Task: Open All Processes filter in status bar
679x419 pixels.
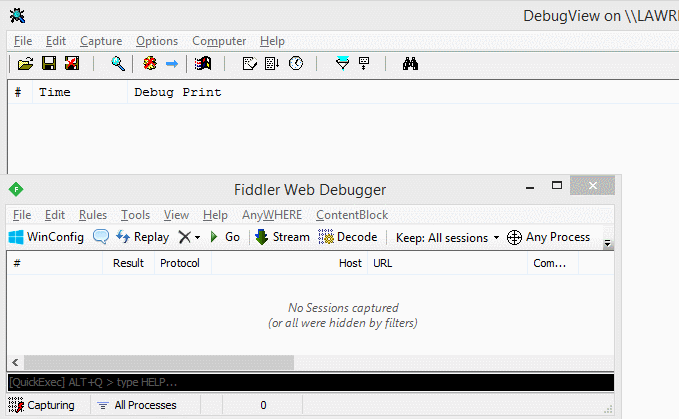Action: click(137, 406)
